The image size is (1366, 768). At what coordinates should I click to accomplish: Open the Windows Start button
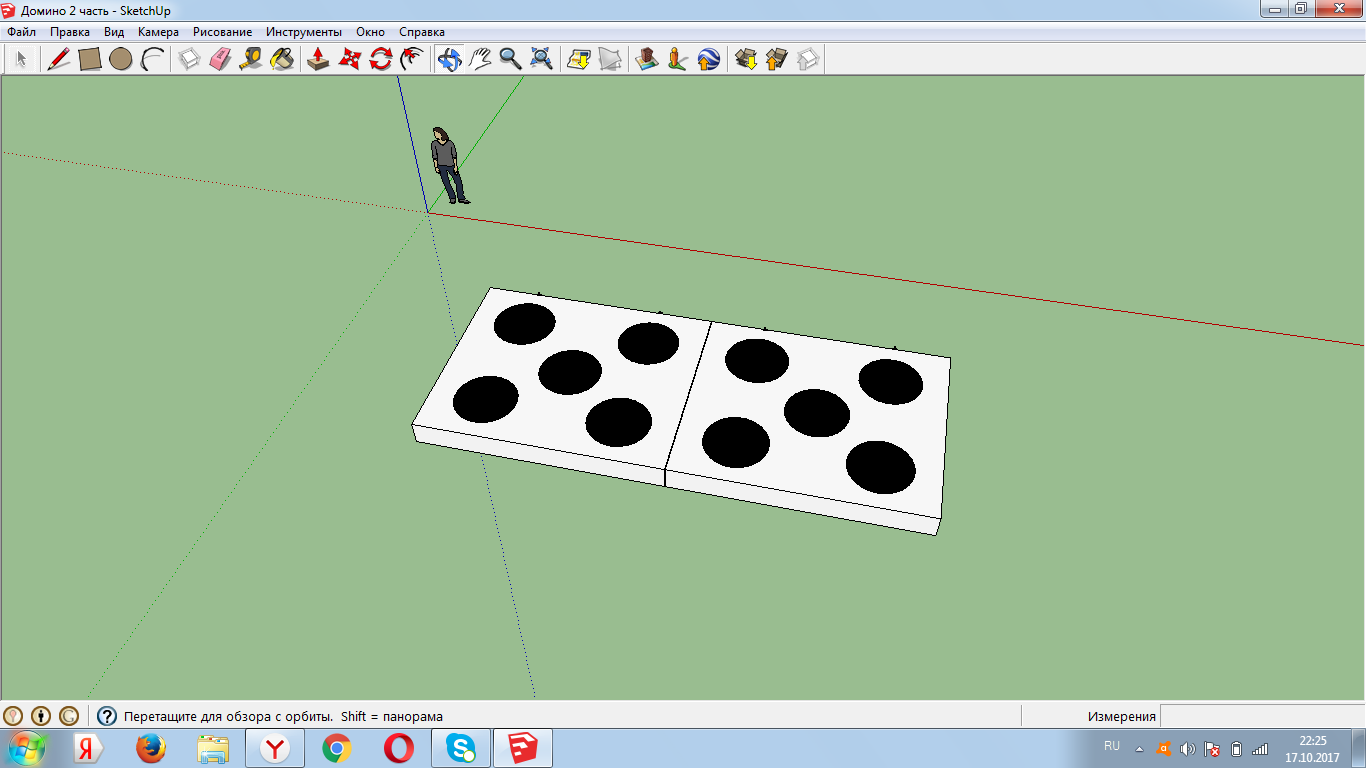(27, 748)
